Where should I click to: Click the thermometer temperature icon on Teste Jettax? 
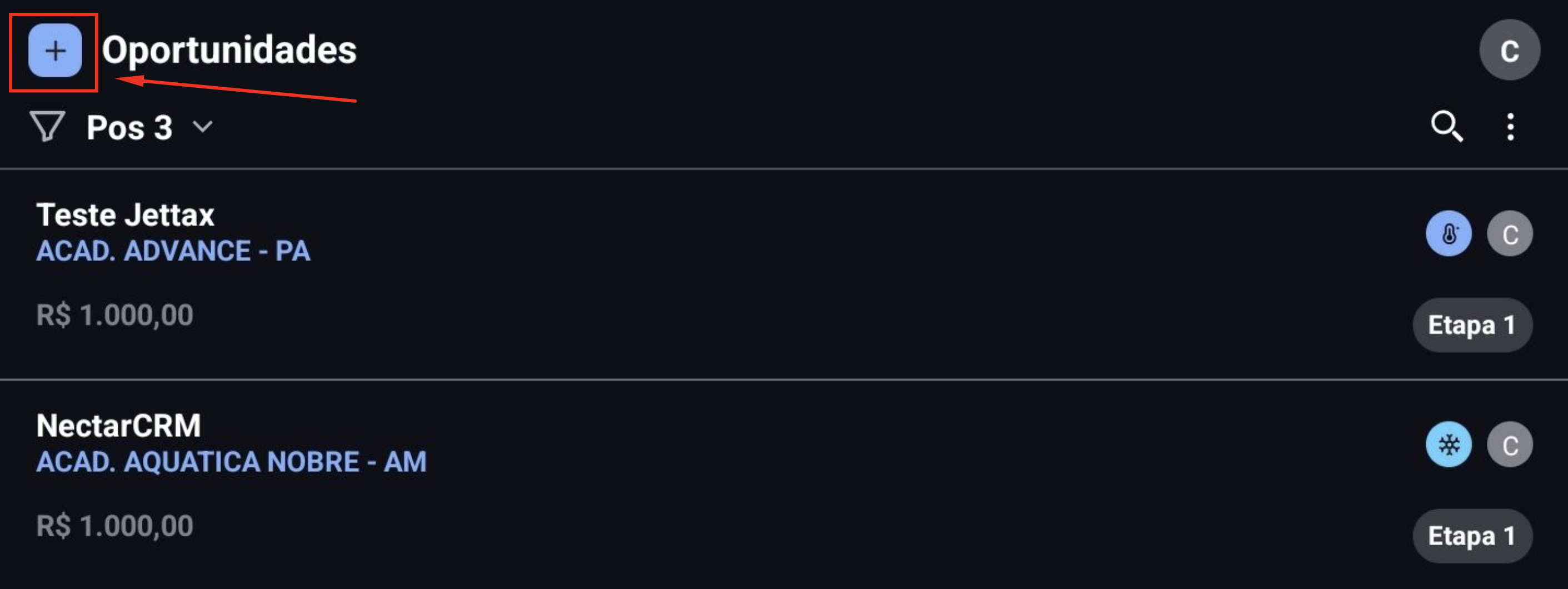click(x=1449, y=233)
